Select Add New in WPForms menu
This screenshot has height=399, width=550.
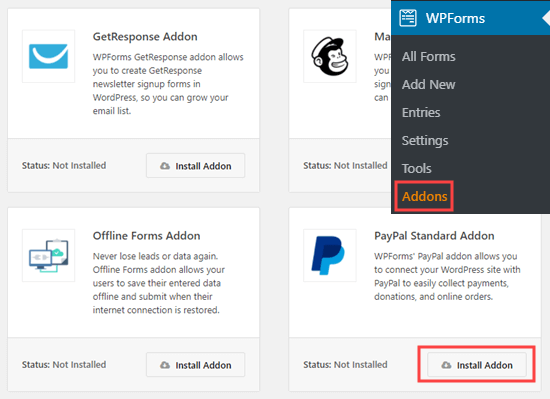pyautogui.click(x=428, y=84)
